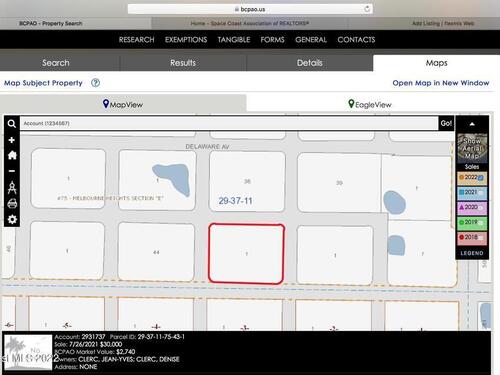Reload the page in browser address bar

[367, 9]
